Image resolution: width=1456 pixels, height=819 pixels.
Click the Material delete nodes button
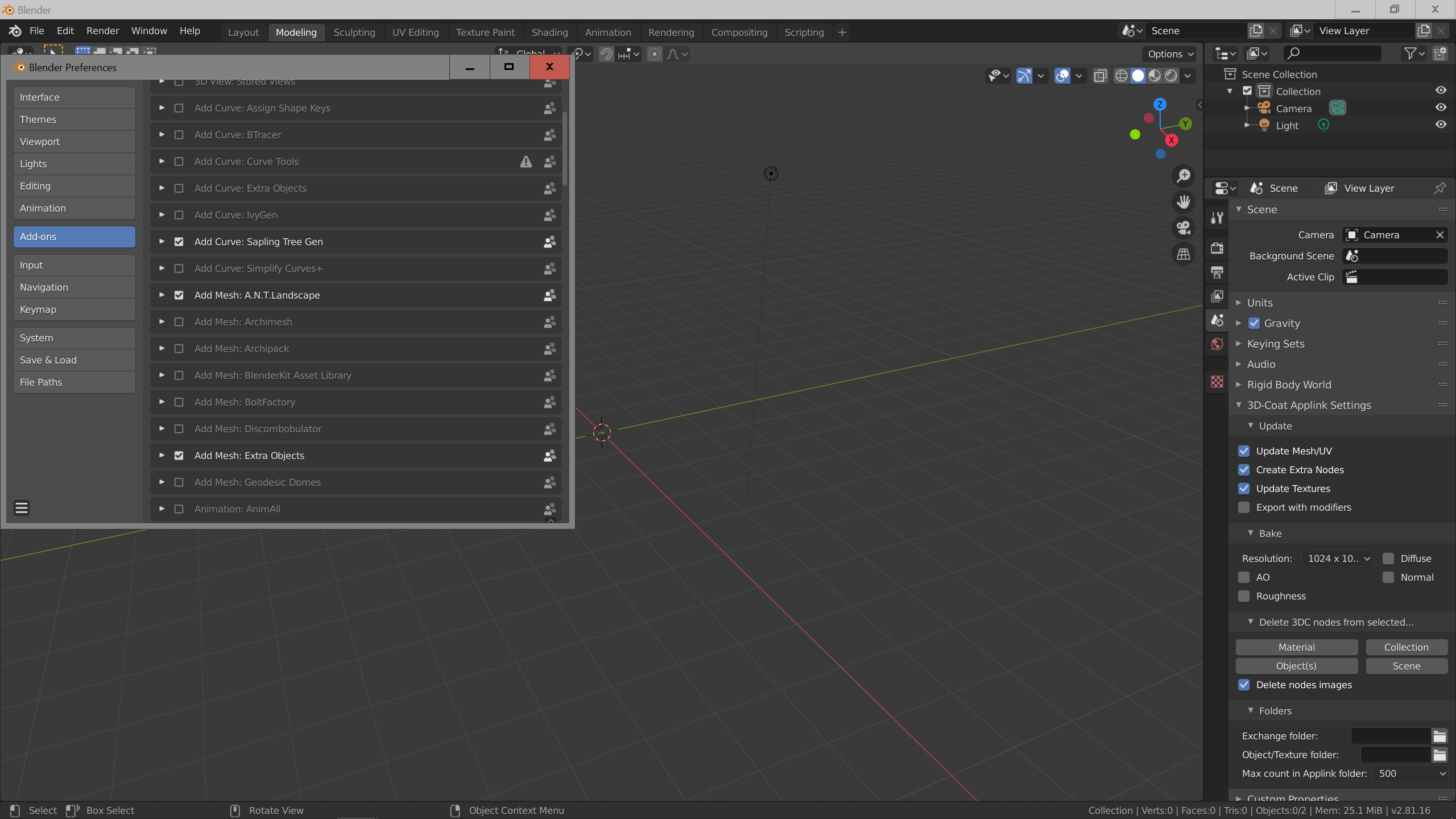coord(1296,647)
